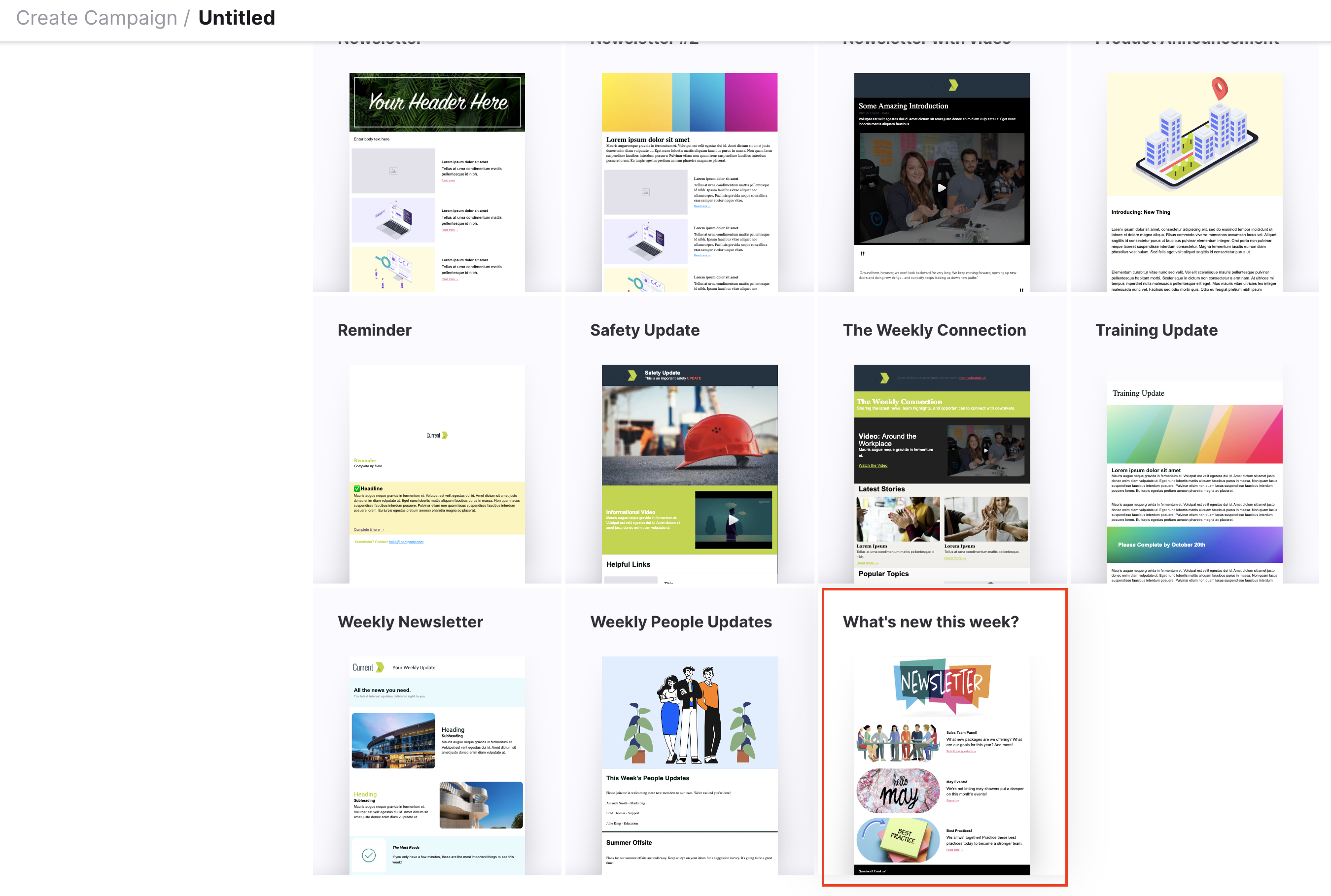This screenshot has height=896, width=1331.
Task: Pick The Weekly Connection template
Action: tap(942, 440)
